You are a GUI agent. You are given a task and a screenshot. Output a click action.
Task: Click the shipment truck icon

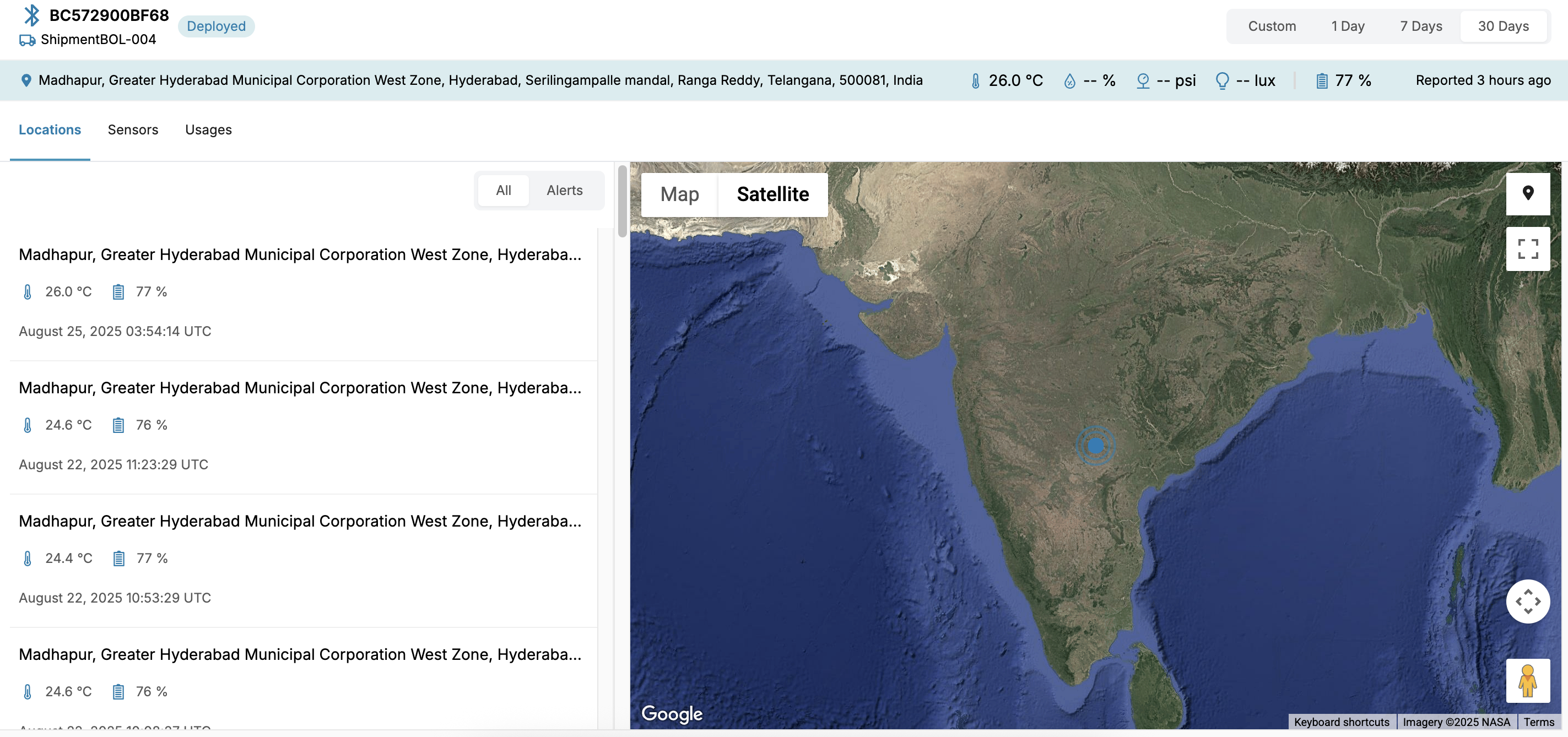point(27,40)
